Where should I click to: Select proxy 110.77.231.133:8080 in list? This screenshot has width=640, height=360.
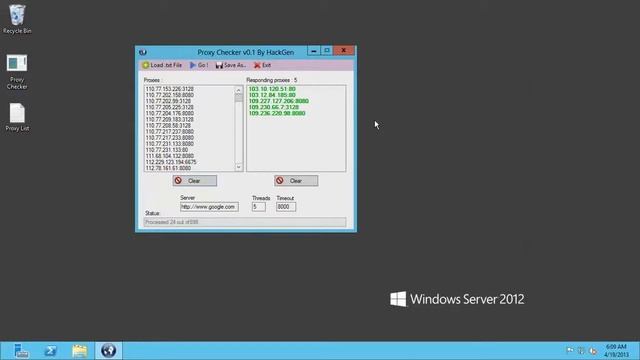[x=169, y=144]
